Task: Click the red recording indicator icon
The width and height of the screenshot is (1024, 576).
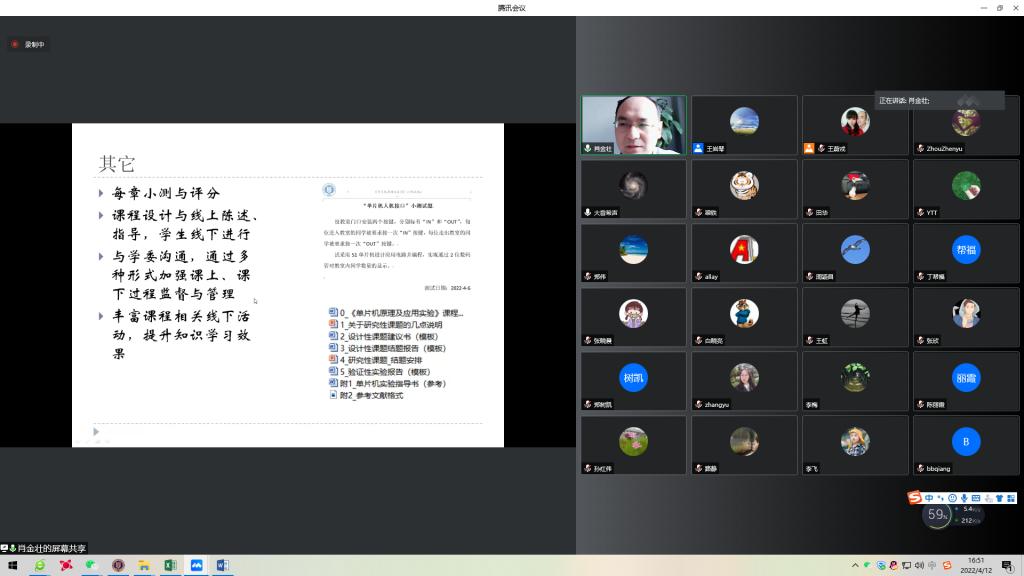Action: (x=15, y=44)
